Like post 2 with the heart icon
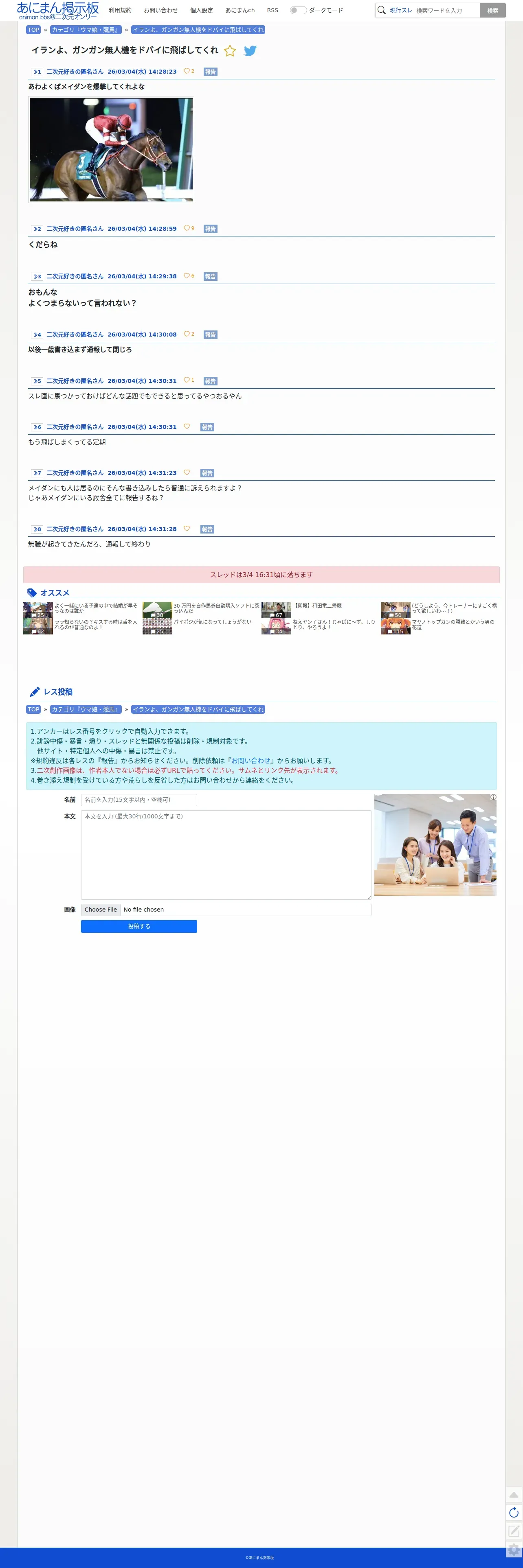Screen dimensions: 523x1568 coord(187,228)
